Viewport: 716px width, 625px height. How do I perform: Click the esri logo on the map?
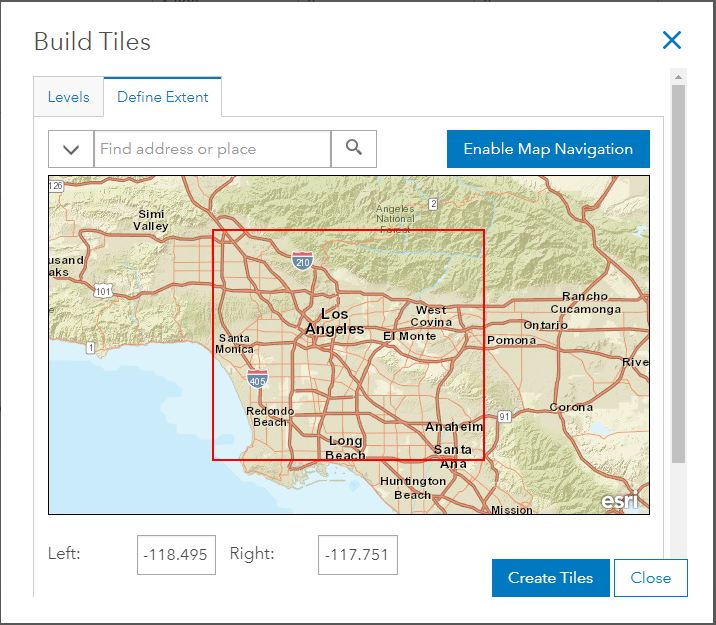(x=619, y=500)
